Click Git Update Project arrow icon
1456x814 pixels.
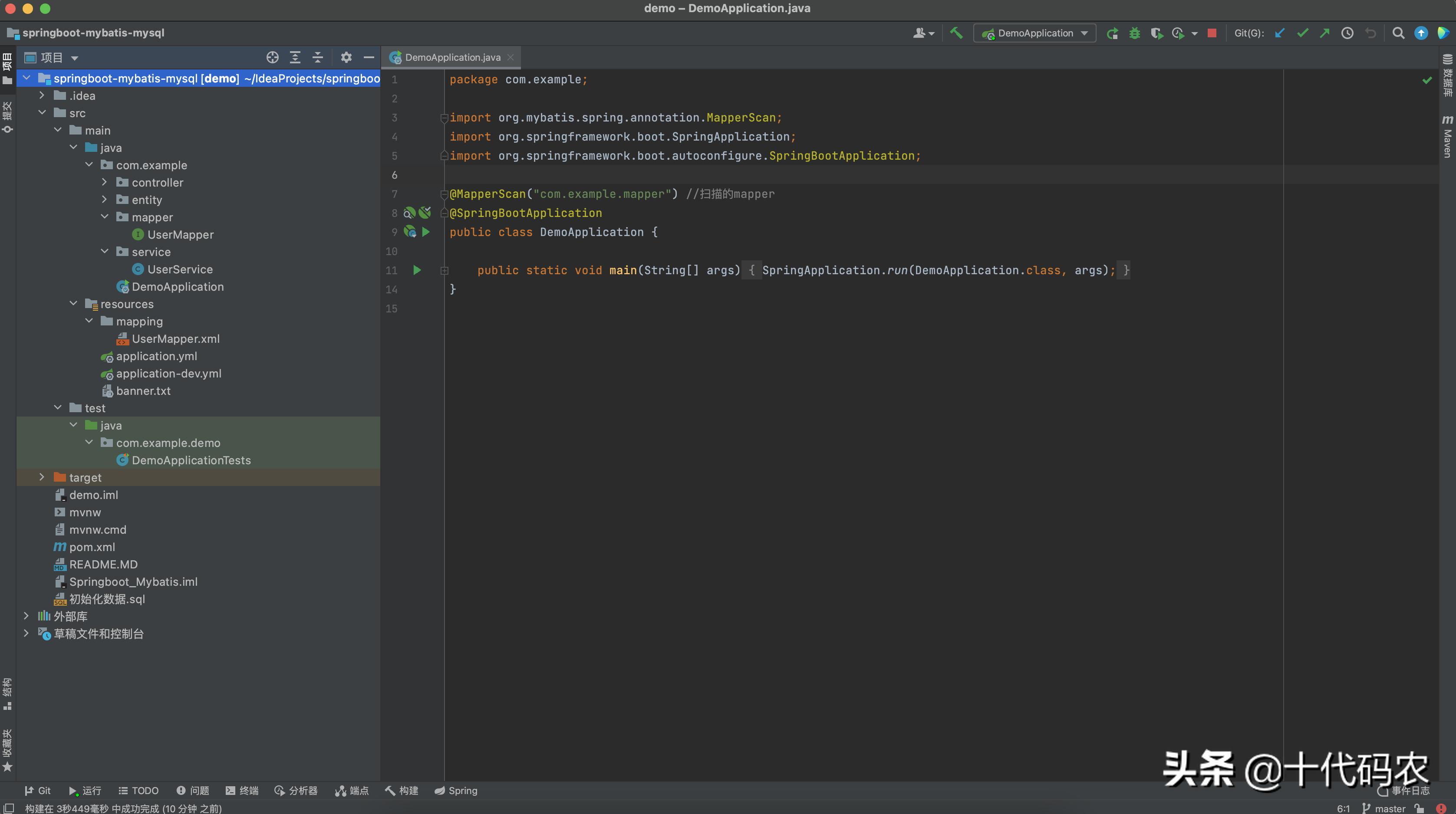pyautogui.click(x=1280, y=33)
